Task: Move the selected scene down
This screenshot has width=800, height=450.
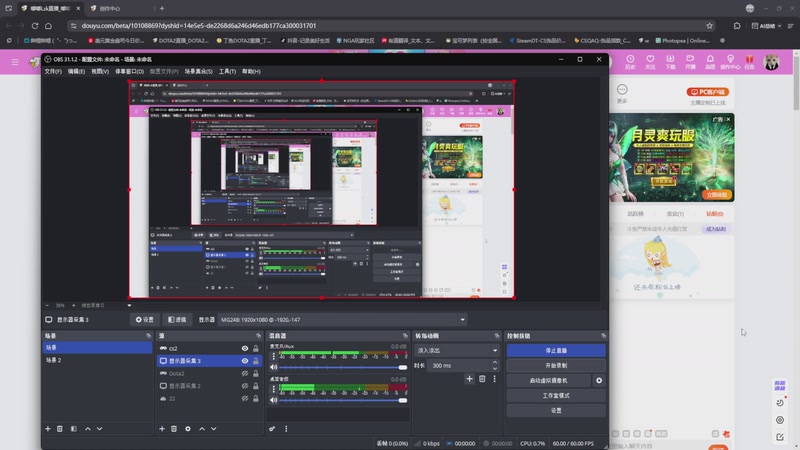Action: pyautogui.click(x=99, y=429)
